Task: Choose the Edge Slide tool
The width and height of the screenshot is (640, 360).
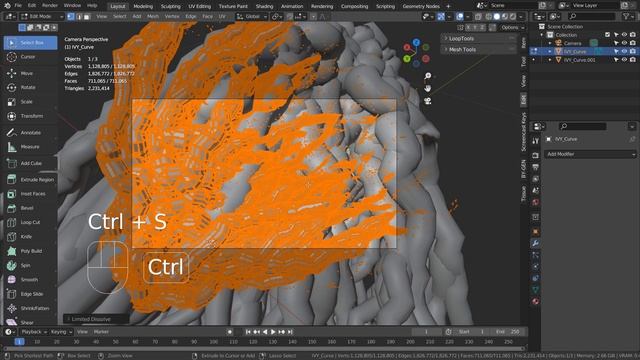Action: coord(30,294)
